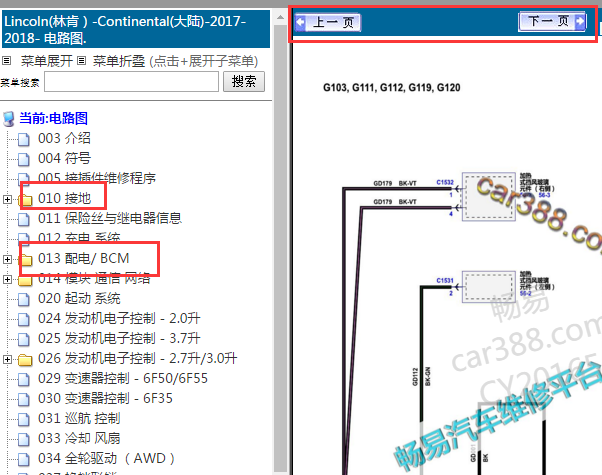This screenshot has width=602, height=475.
Task: Click the Lincoln Continental 电路图 title header
Action: coord(136,29)
